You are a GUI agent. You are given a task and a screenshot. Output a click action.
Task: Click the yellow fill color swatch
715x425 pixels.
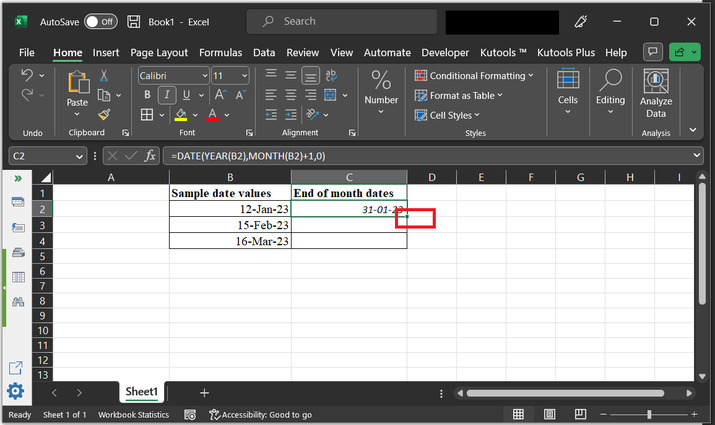tap(181, 115)
